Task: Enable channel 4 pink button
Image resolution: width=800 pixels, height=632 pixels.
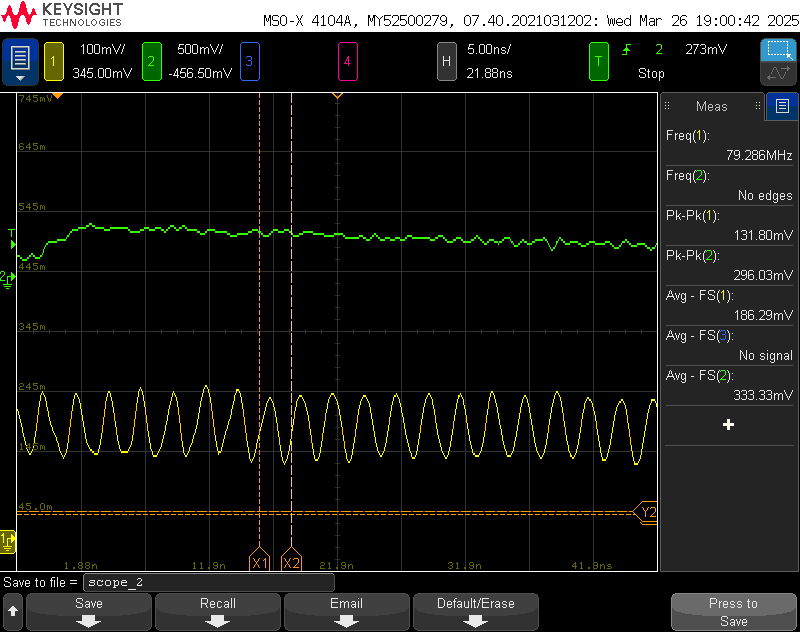Action: coord(347,61)
